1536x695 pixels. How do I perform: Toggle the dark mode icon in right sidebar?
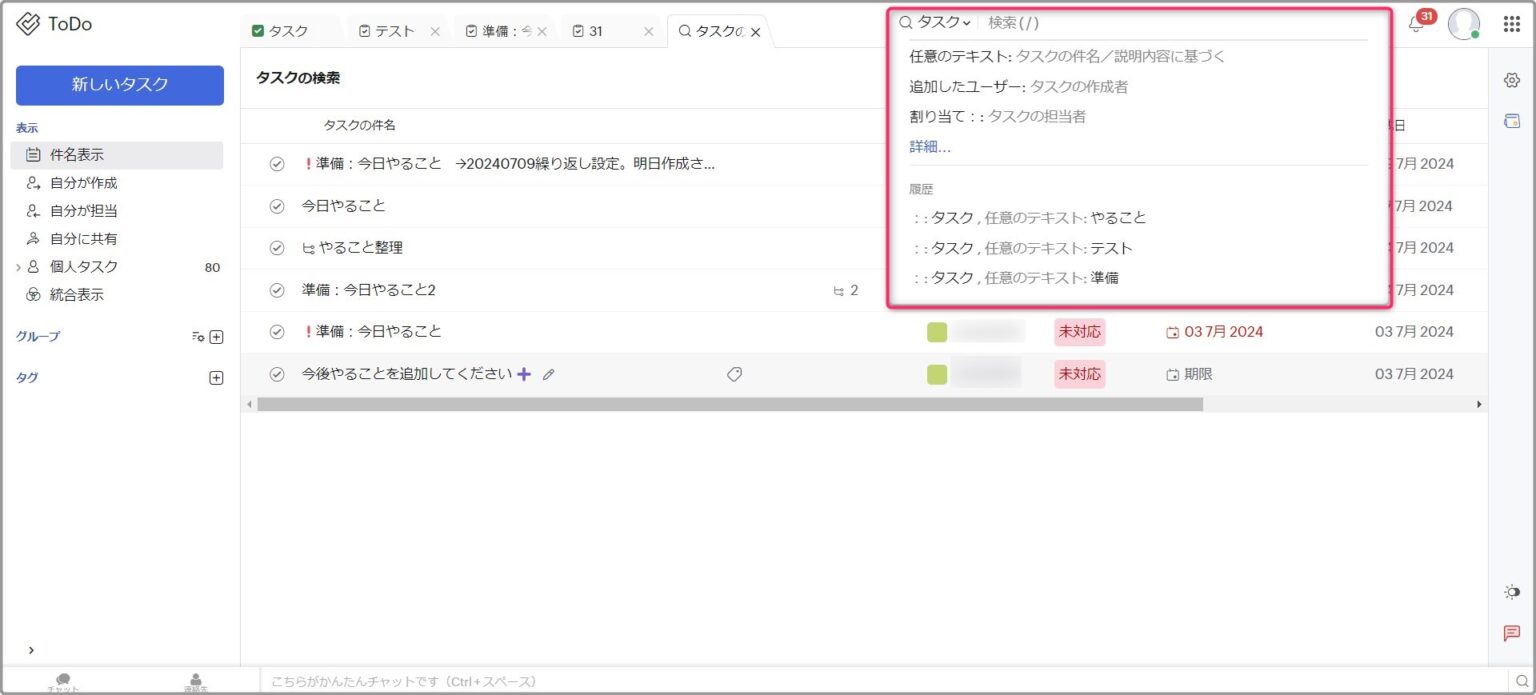(1510, 592)
